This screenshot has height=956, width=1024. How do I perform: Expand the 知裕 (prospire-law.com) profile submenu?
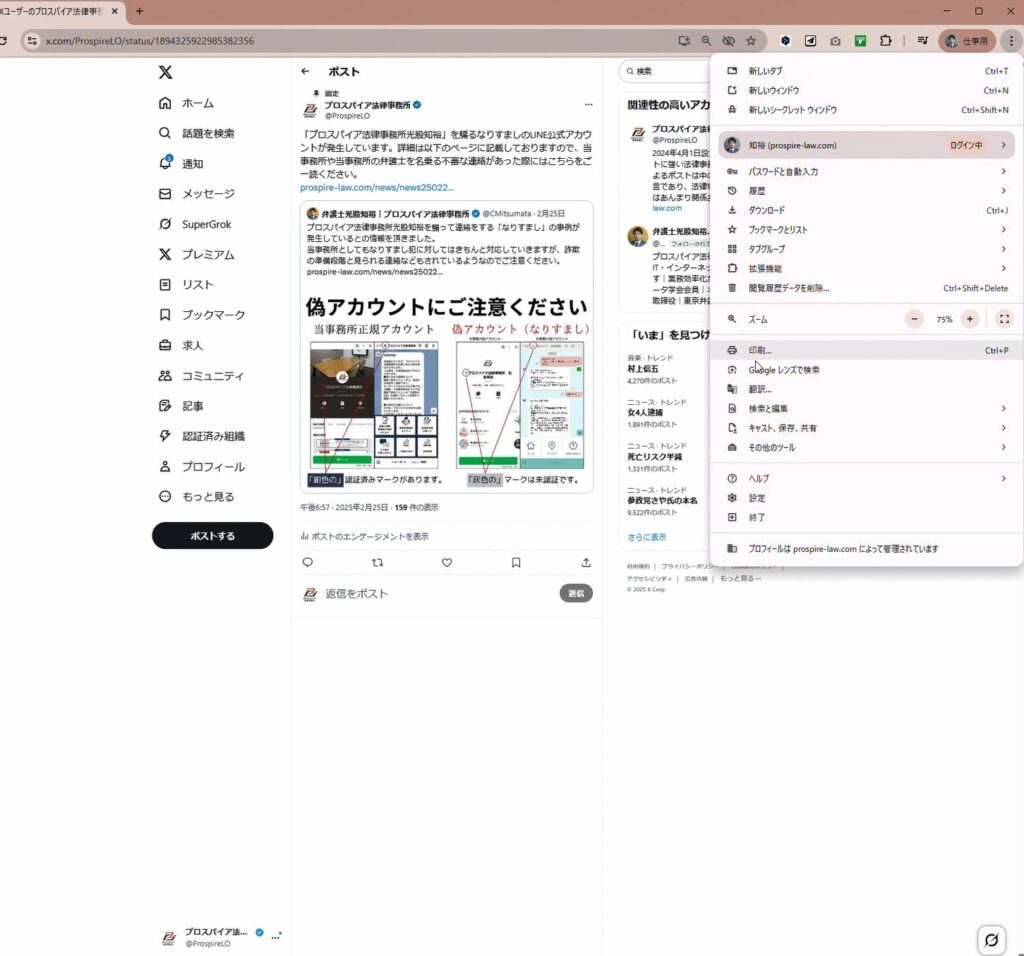866,145
